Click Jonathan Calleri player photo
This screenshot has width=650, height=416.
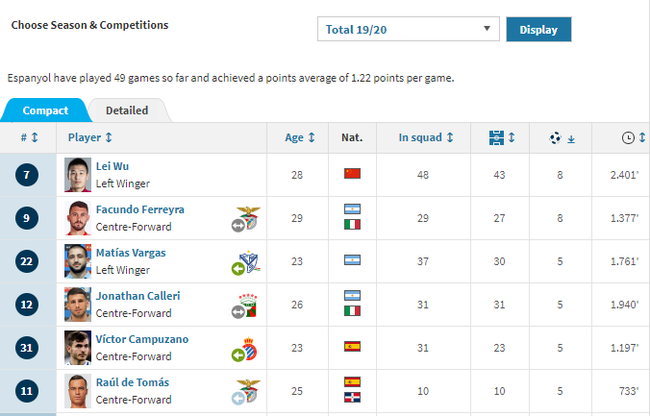pyautogui.click(x=78, y=305)
